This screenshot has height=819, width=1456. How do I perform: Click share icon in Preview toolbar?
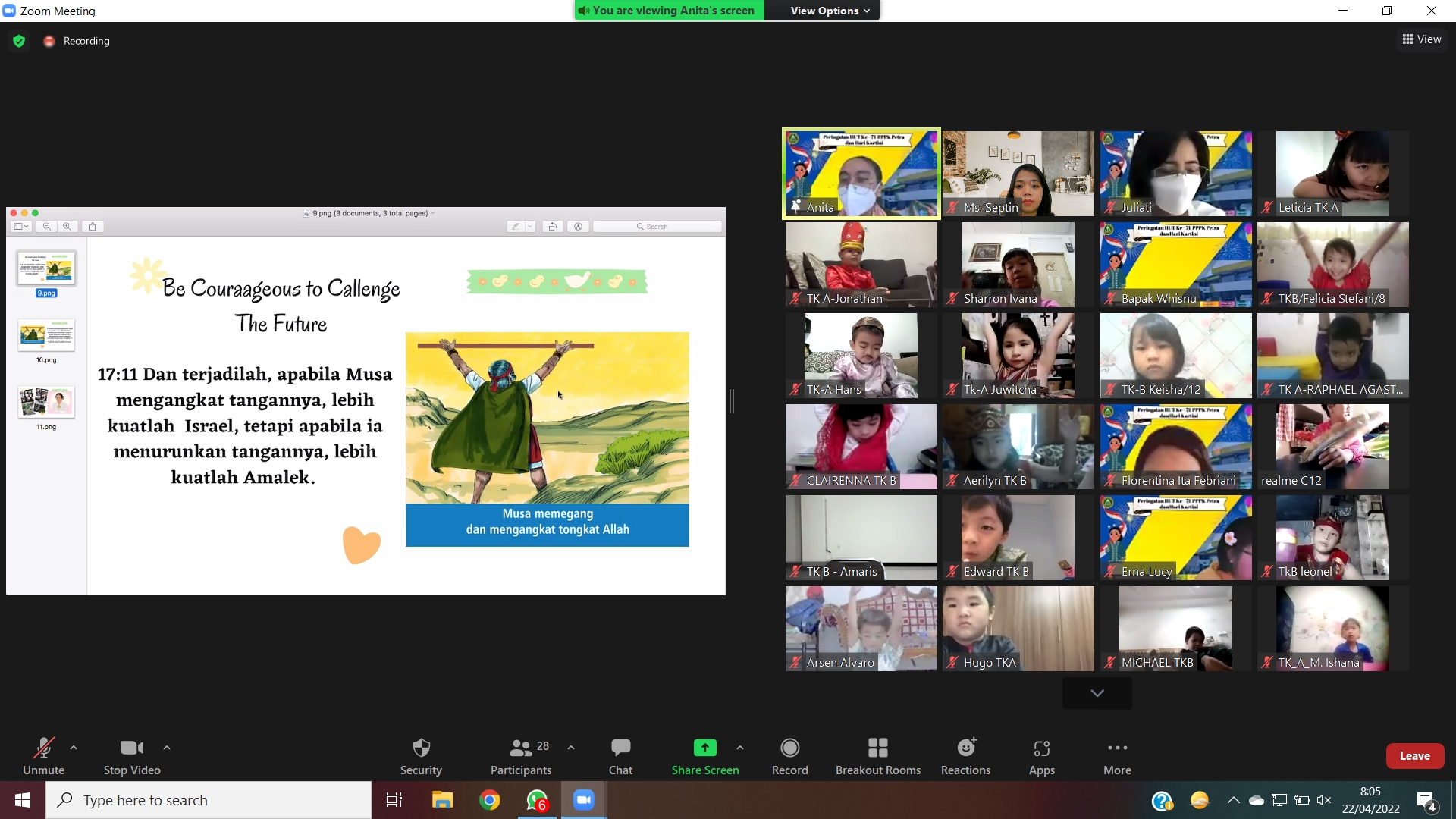(x=93, y=226)
